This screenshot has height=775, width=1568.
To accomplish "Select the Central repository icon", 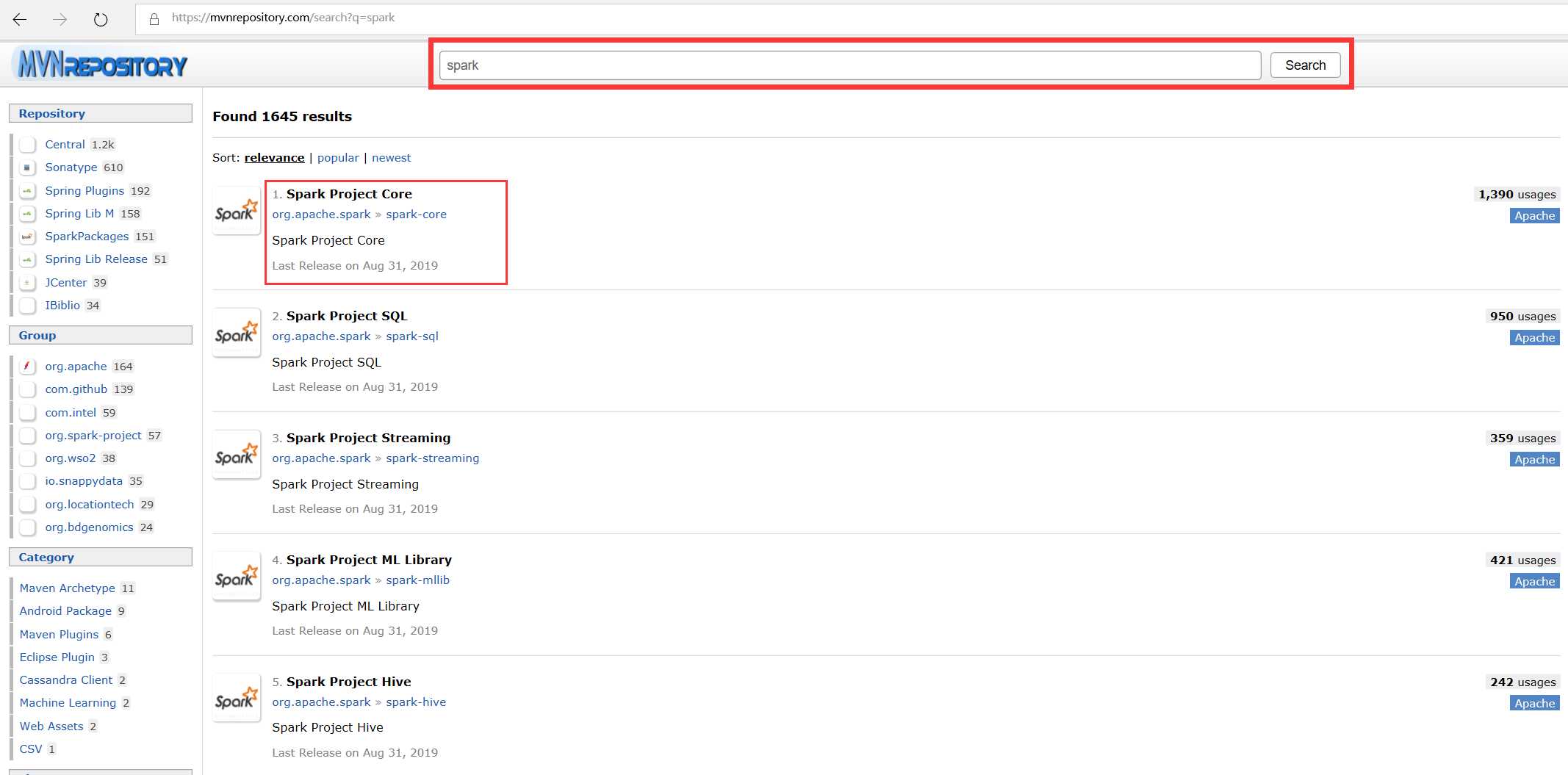I will (x=27, y=145).
